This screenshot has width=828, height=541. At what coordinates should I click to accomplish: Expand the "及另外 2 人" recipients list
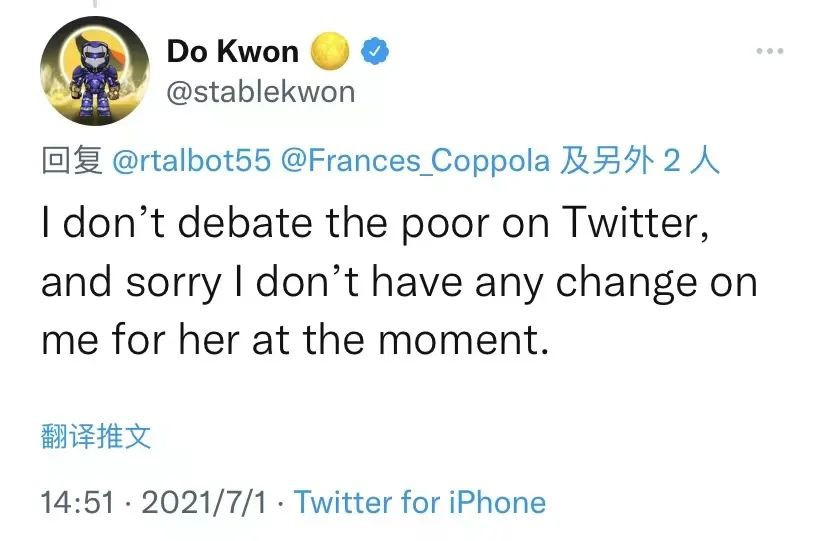point(639,160)
